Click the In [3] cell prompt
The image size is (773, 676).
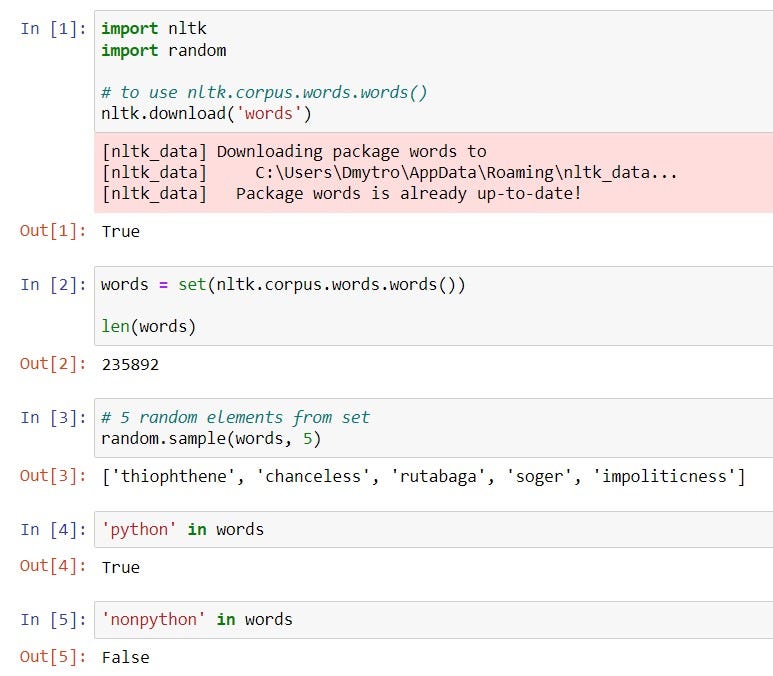click(53, 418)
